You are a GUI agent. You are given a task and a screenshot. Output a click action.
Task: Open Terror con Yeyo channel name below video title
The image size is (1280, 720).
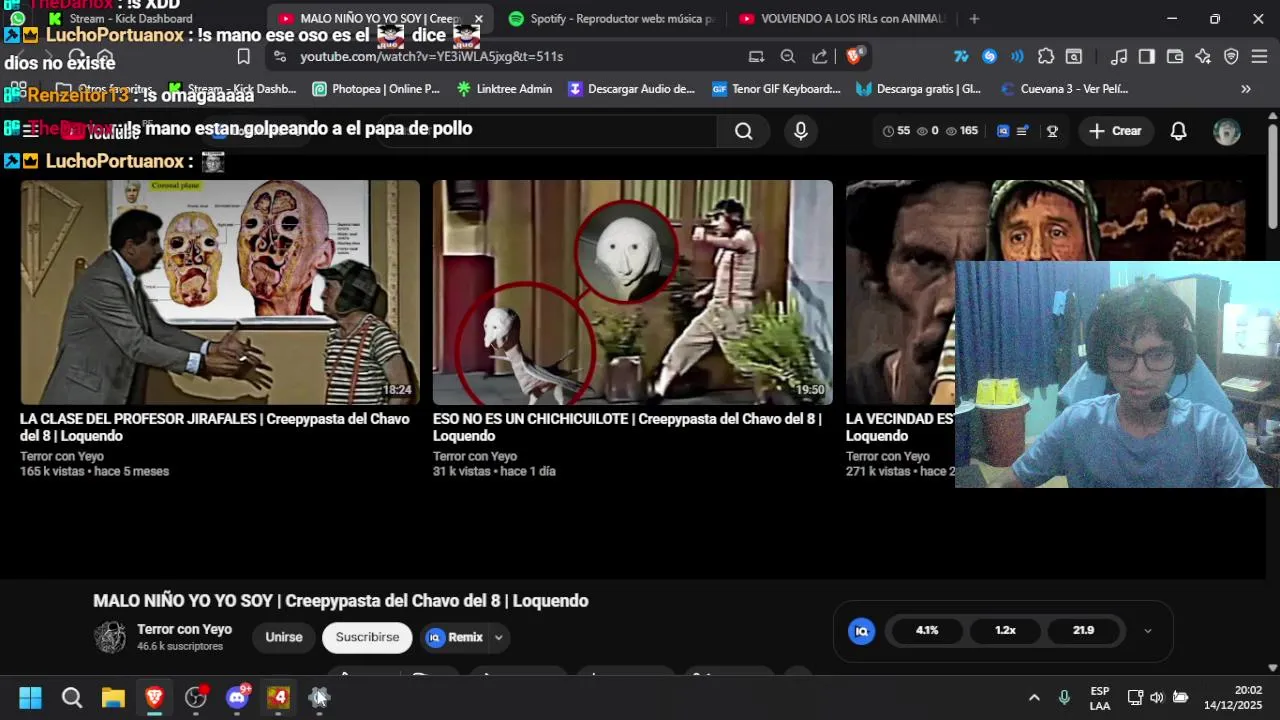[184, 629]
